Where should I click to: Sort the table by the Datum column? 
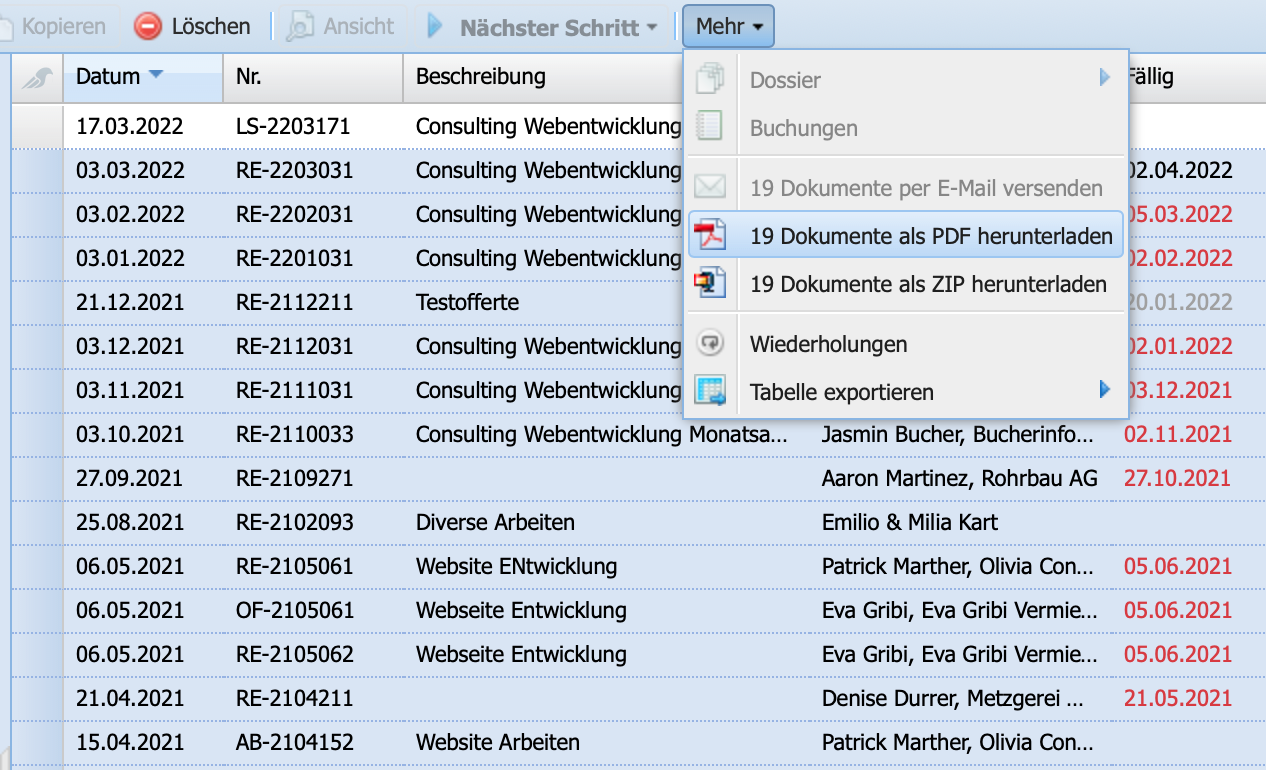(x=110, y=77)
